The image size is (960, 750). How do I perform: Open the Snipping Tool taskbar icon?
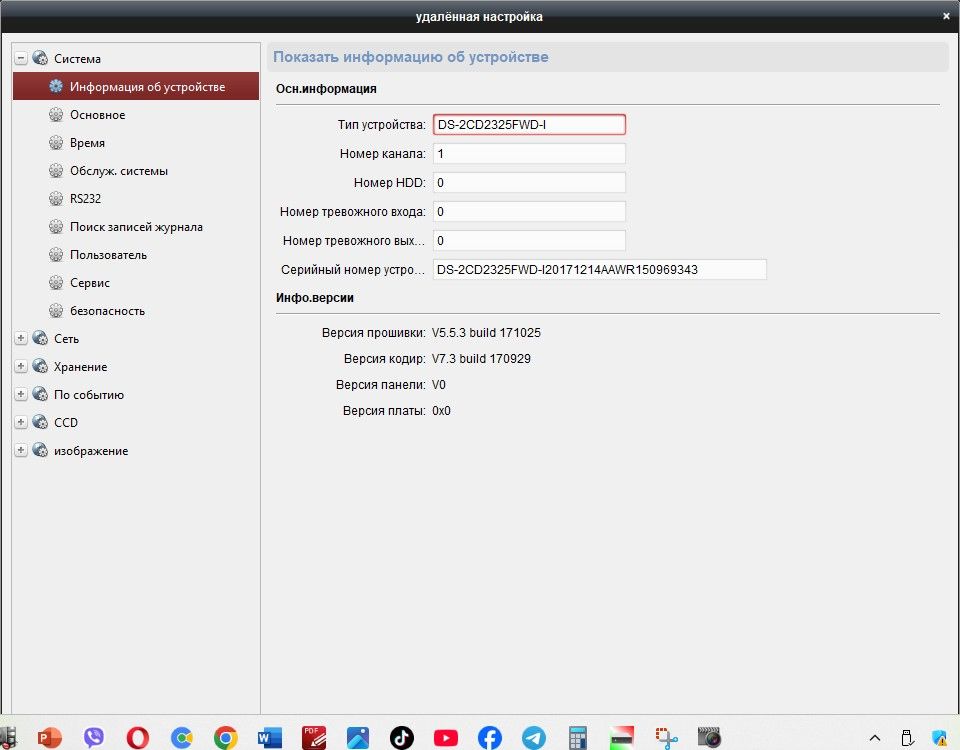666,737
